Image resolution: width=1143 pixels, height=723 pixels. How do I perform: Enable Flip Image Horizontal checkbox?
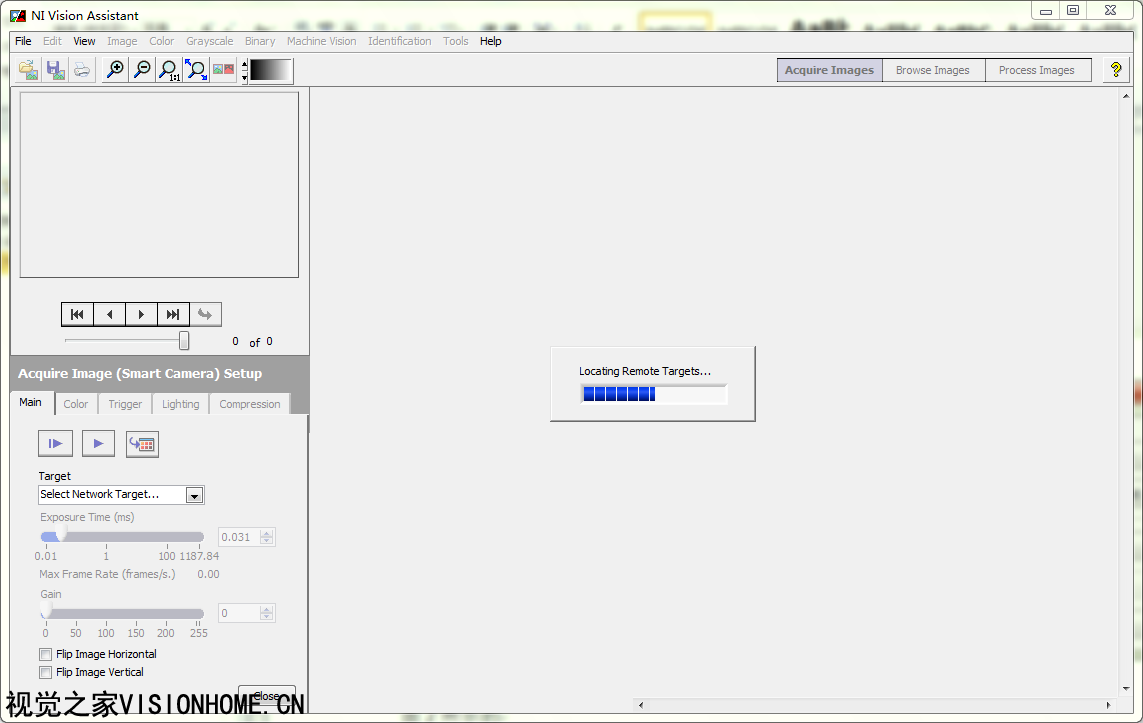(x=46, y=654)
